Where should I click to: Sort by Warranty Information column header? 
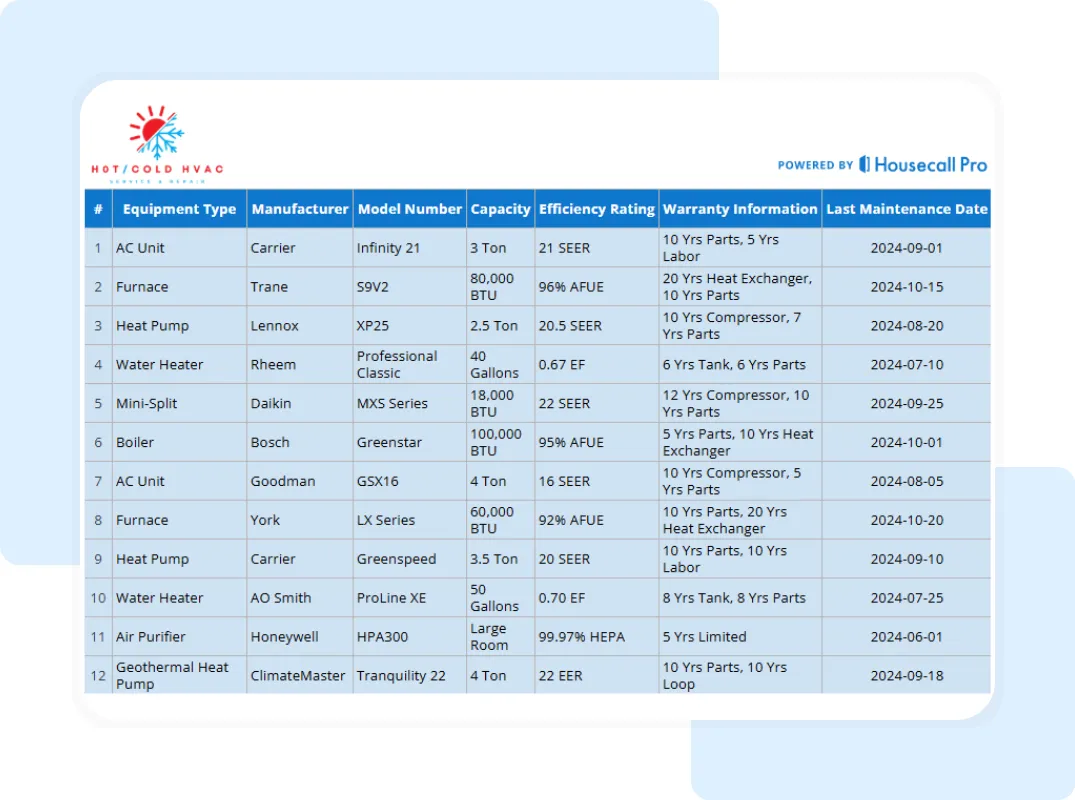(740, 208)
